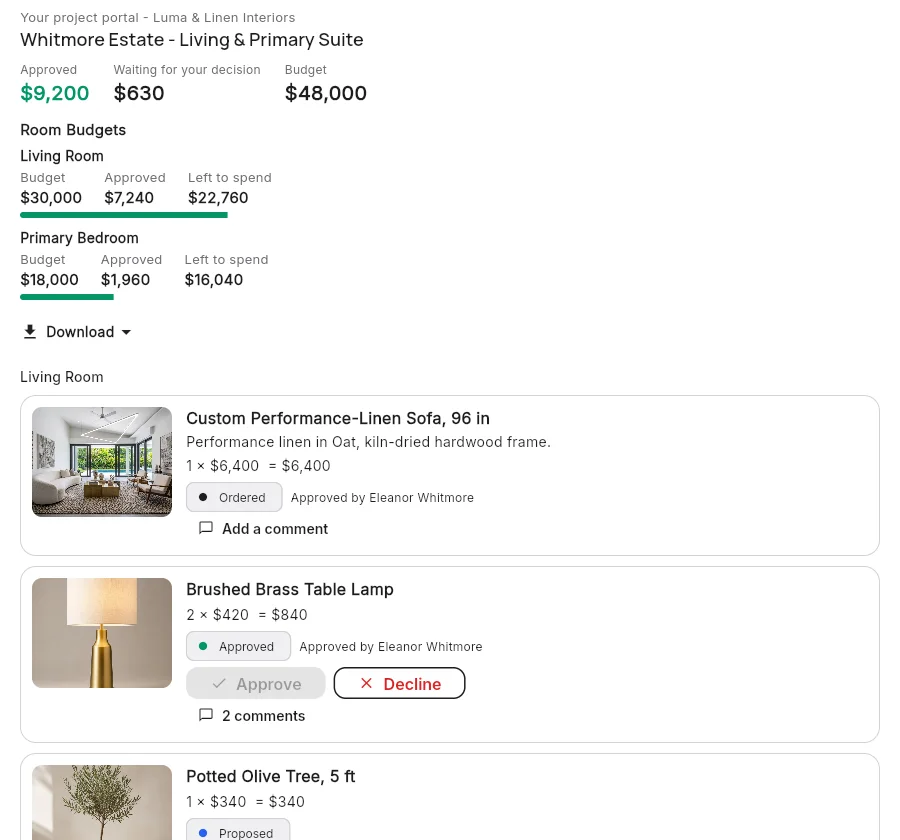Click sofa price line 1 × $6,400
900x840 pixels.
click(x=258, y=466)
